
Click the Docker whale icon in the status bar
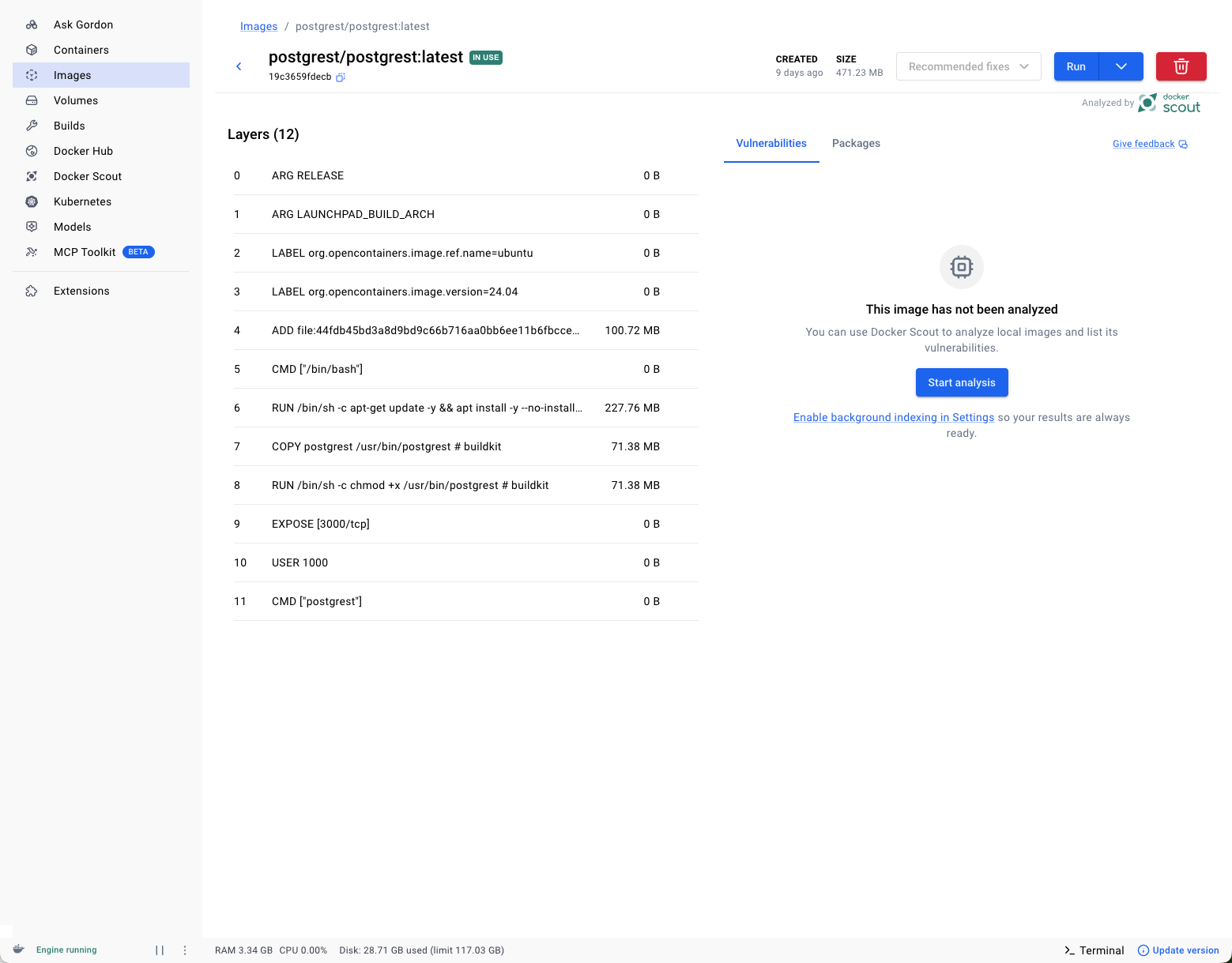click(19, 950)
